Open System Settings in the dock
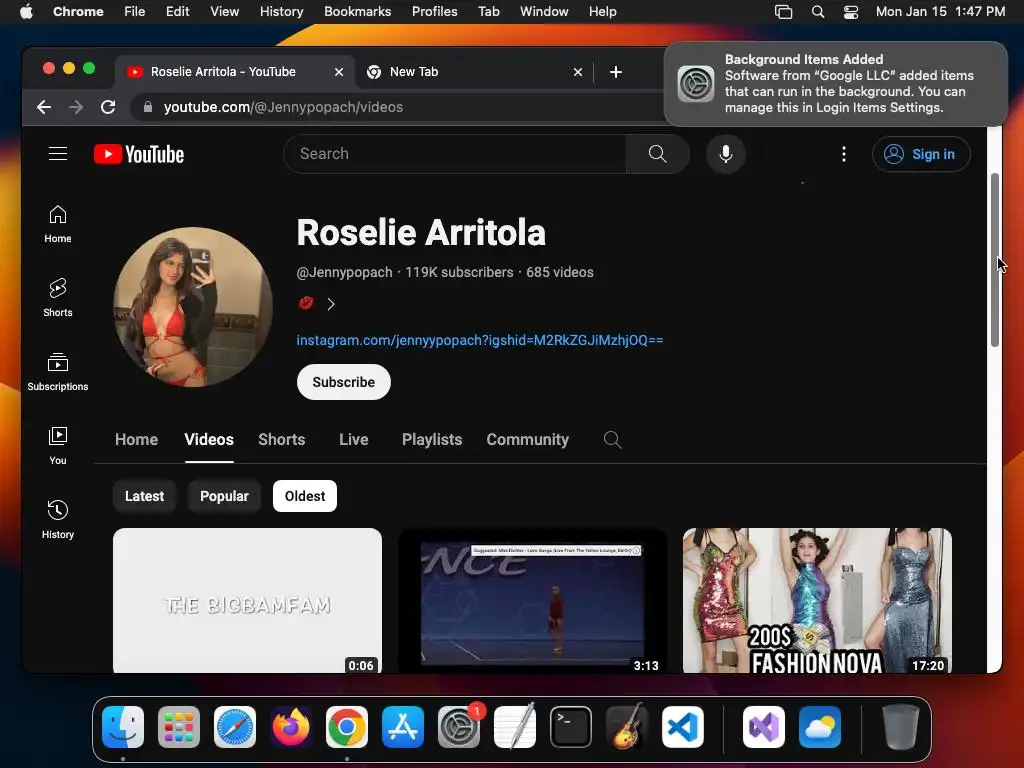 tap(459, 727)
